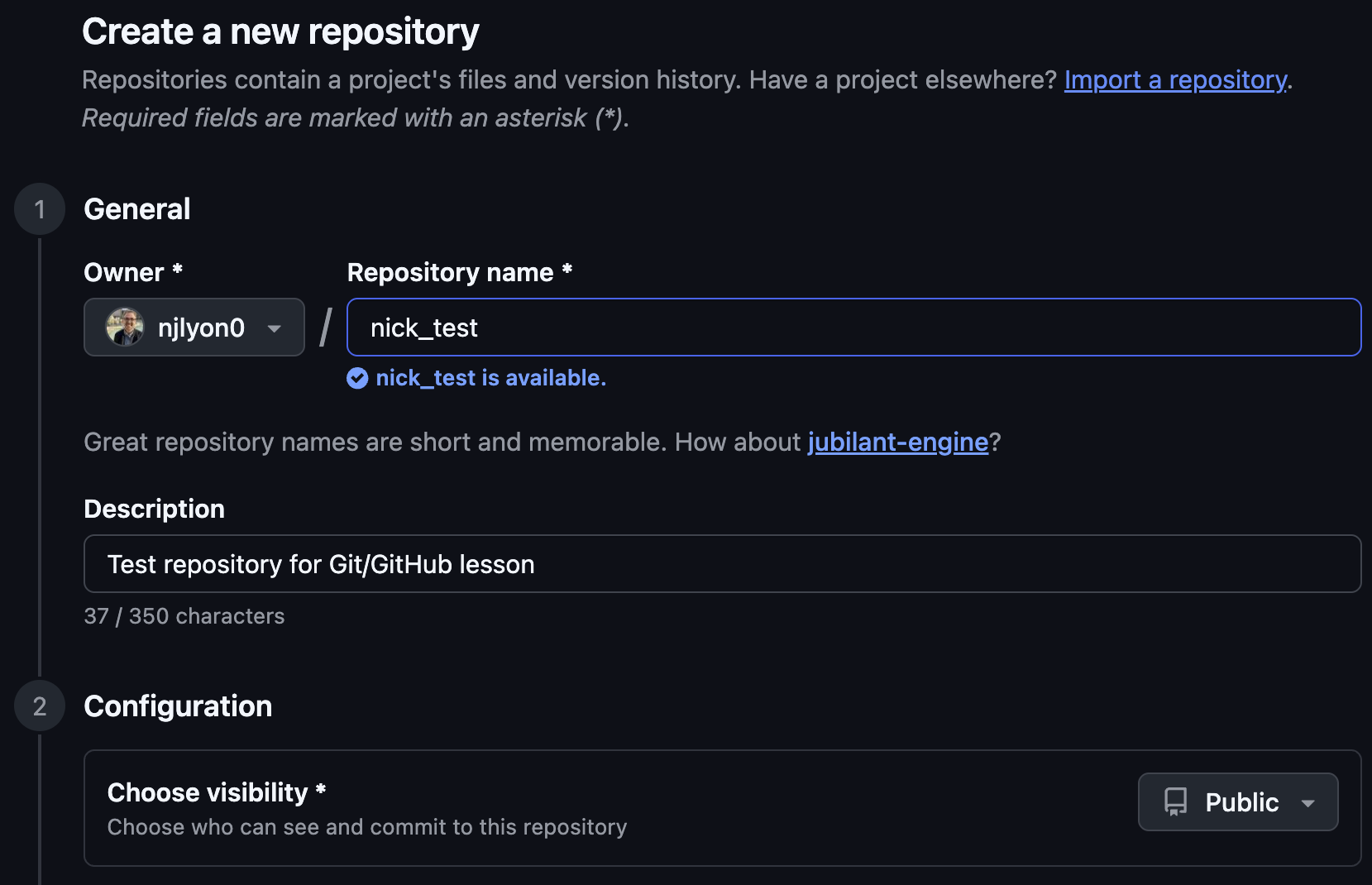Click the "37 / 350 characters" counter

tap(184, 615)
